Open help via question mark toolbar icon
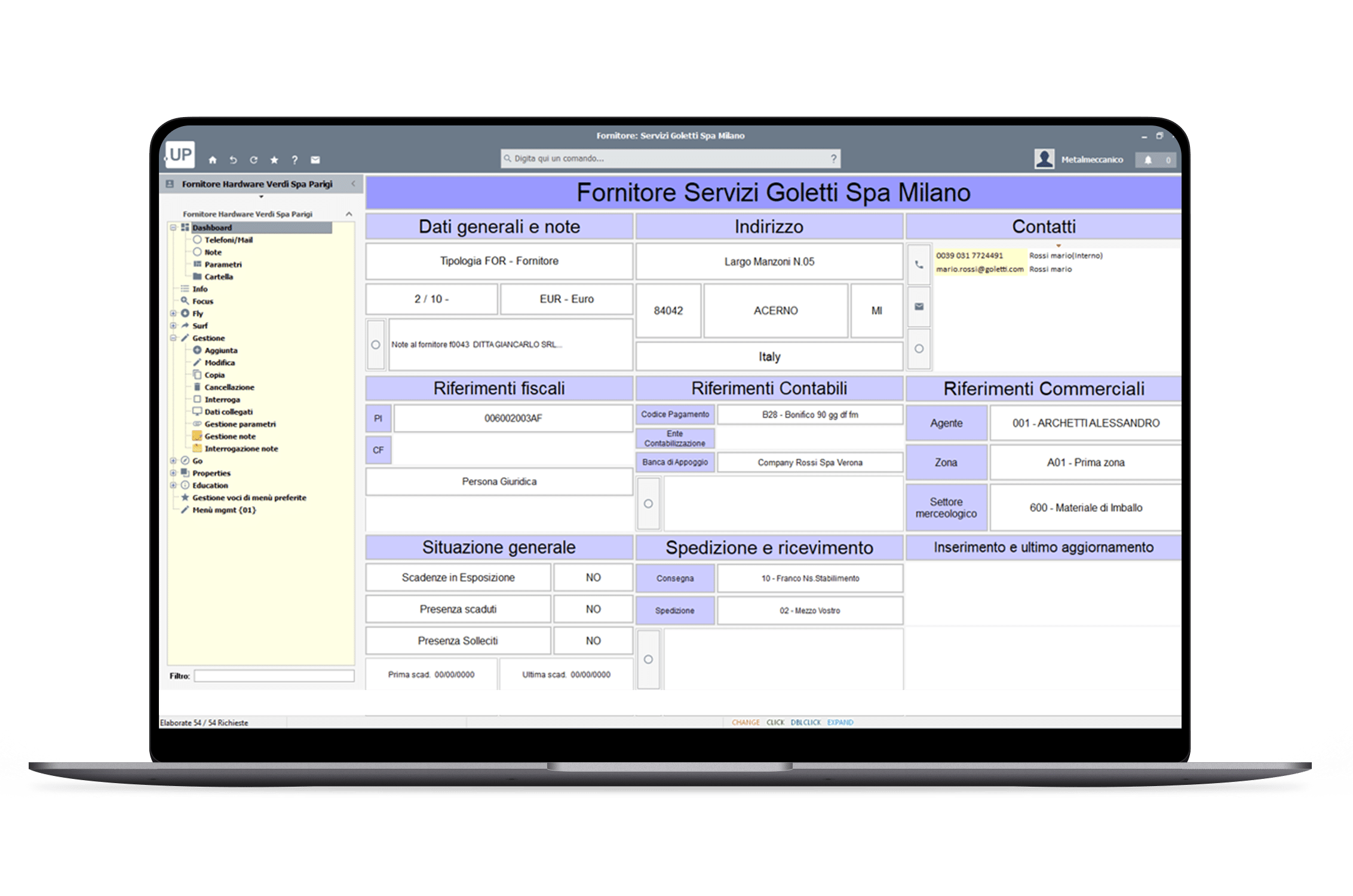 (x=294, y=160)
